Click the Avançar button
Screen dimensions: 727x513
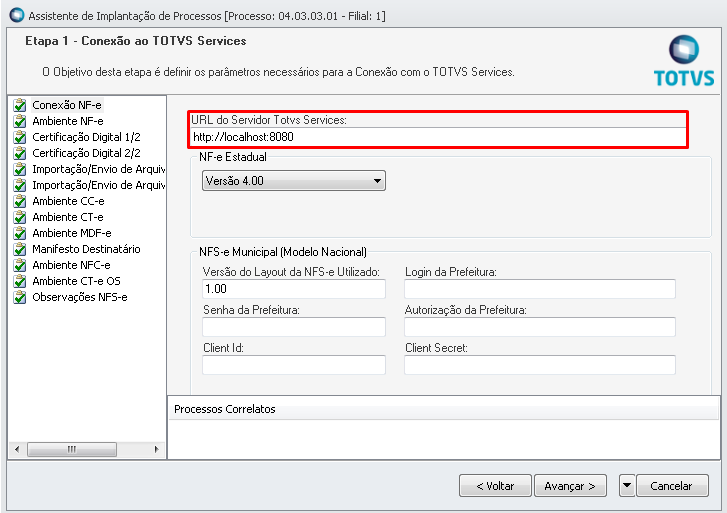click(x=570, y=486)
